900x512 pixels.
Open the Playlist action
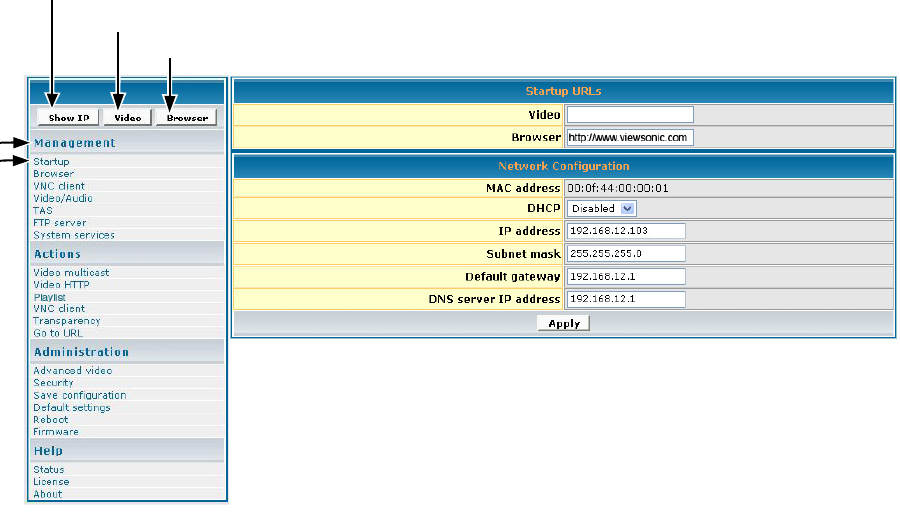50,297
